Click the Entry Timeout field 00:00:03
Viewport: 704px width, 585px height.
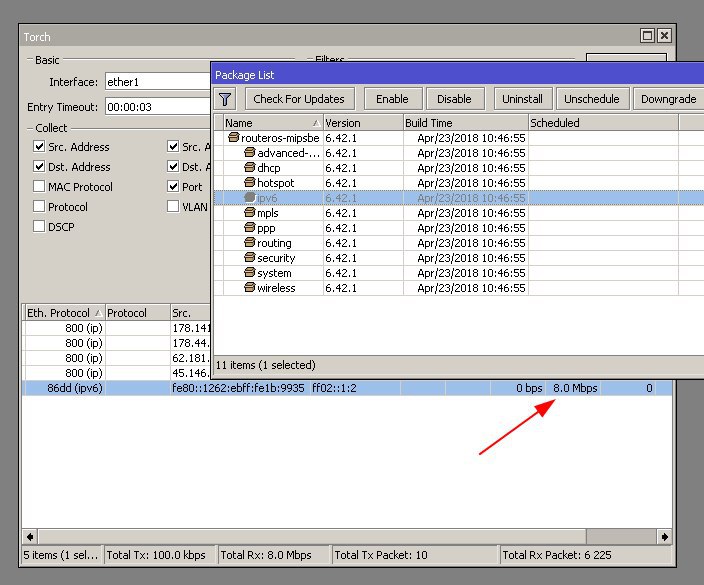[158, 107]
